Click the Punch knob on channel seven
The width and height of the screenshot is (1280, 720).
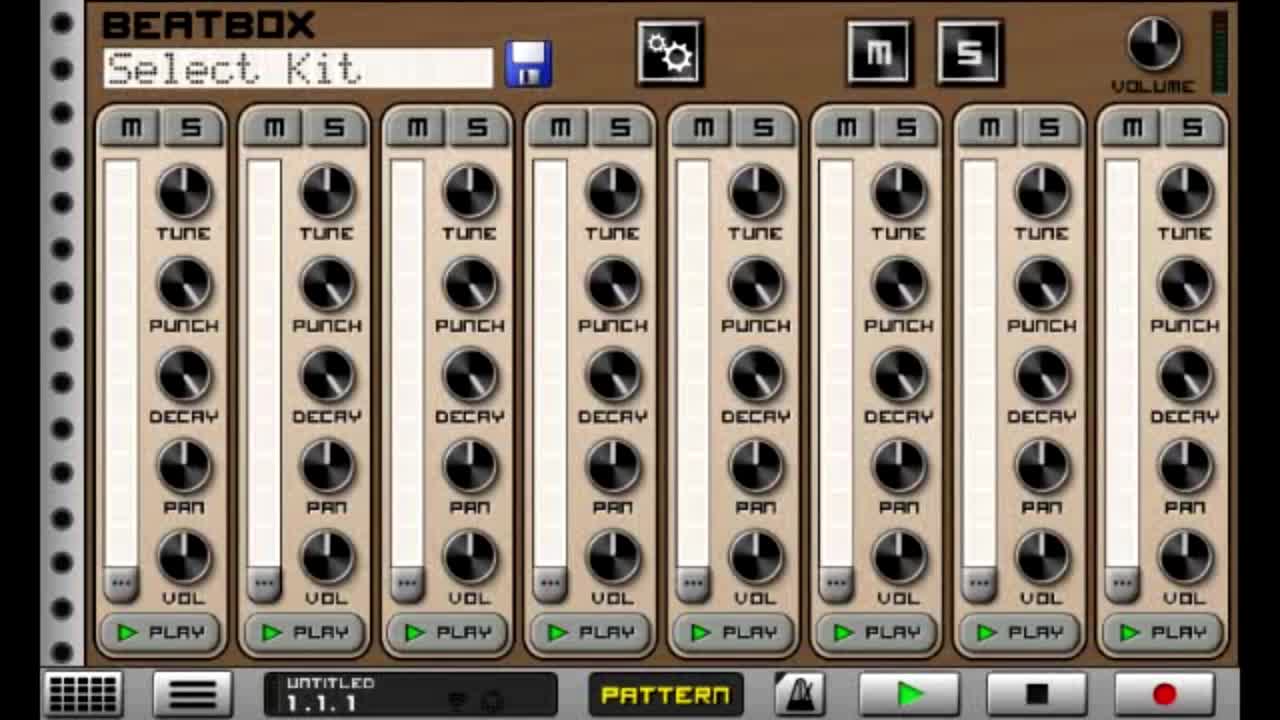[1043, 284]
